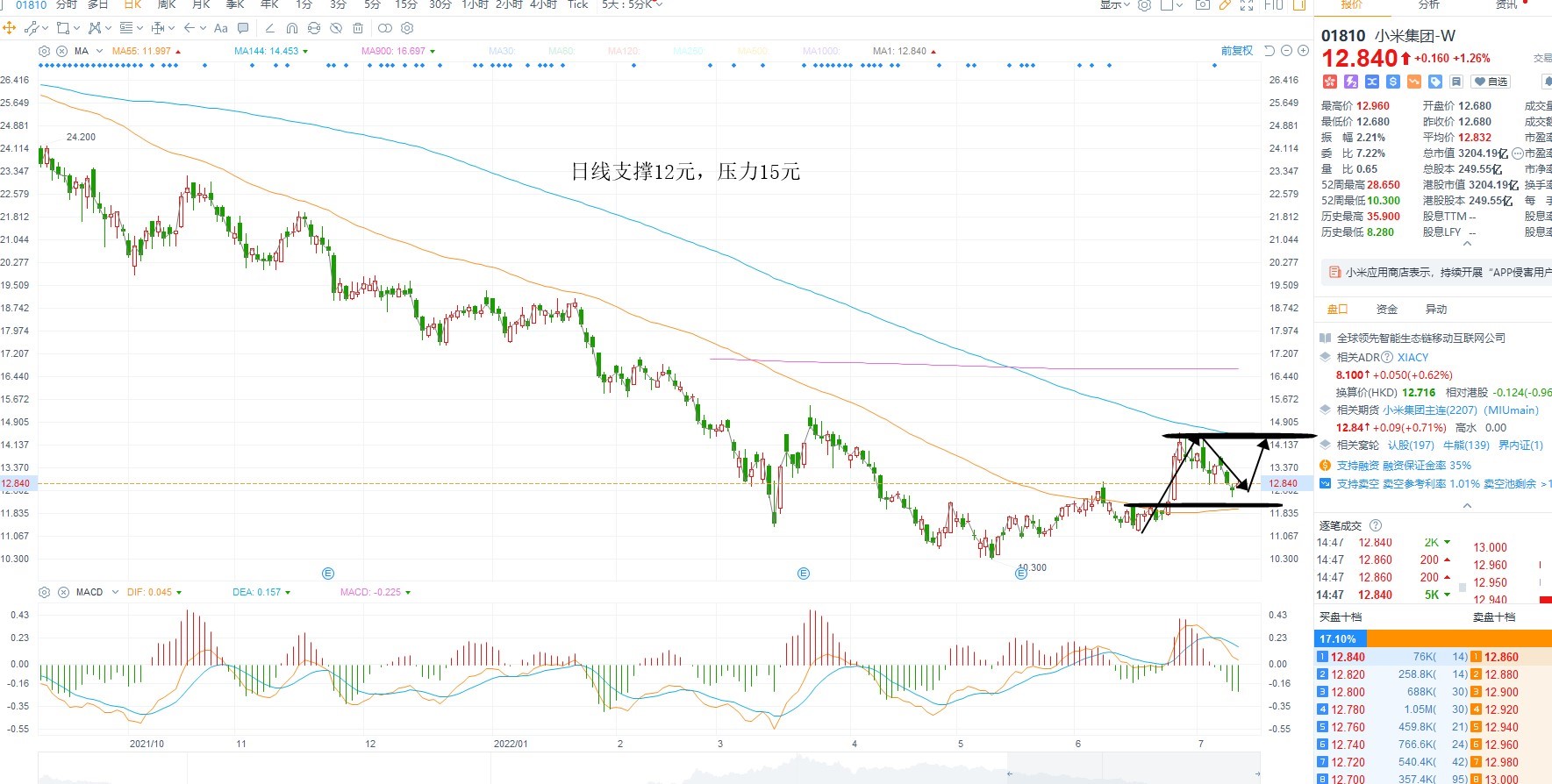Click the first E earnings marker on chart
This screenshot has height=784, width=1552.
328,574
